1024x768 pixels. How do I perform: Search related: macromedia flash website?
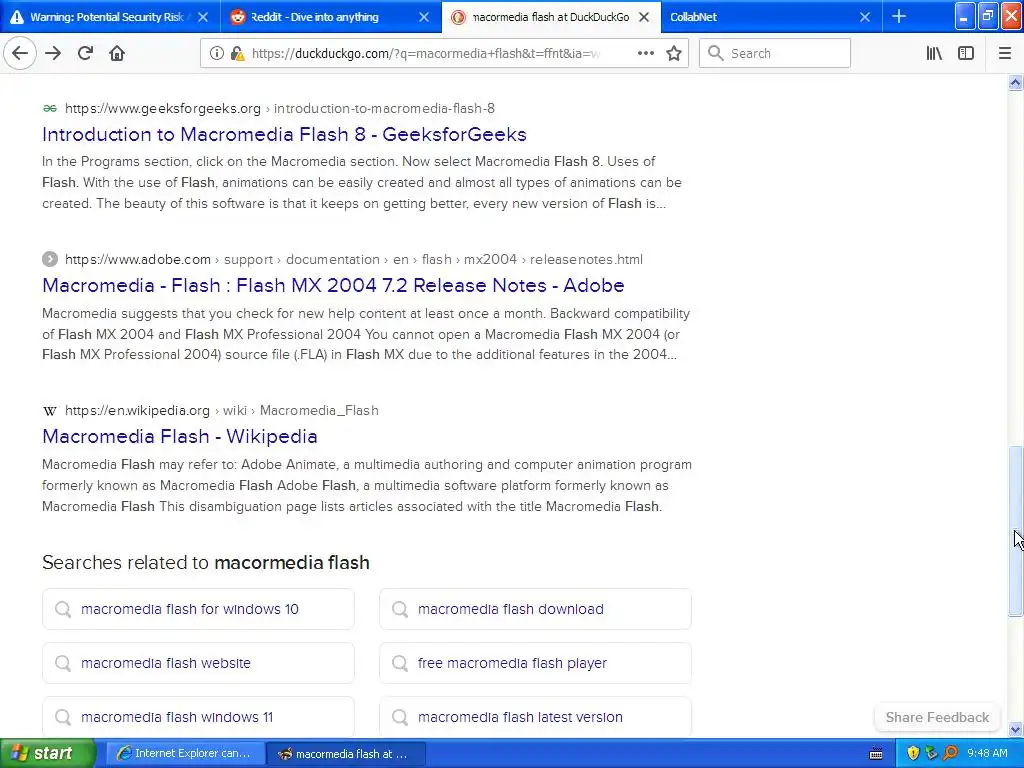[x=199, y=664]
